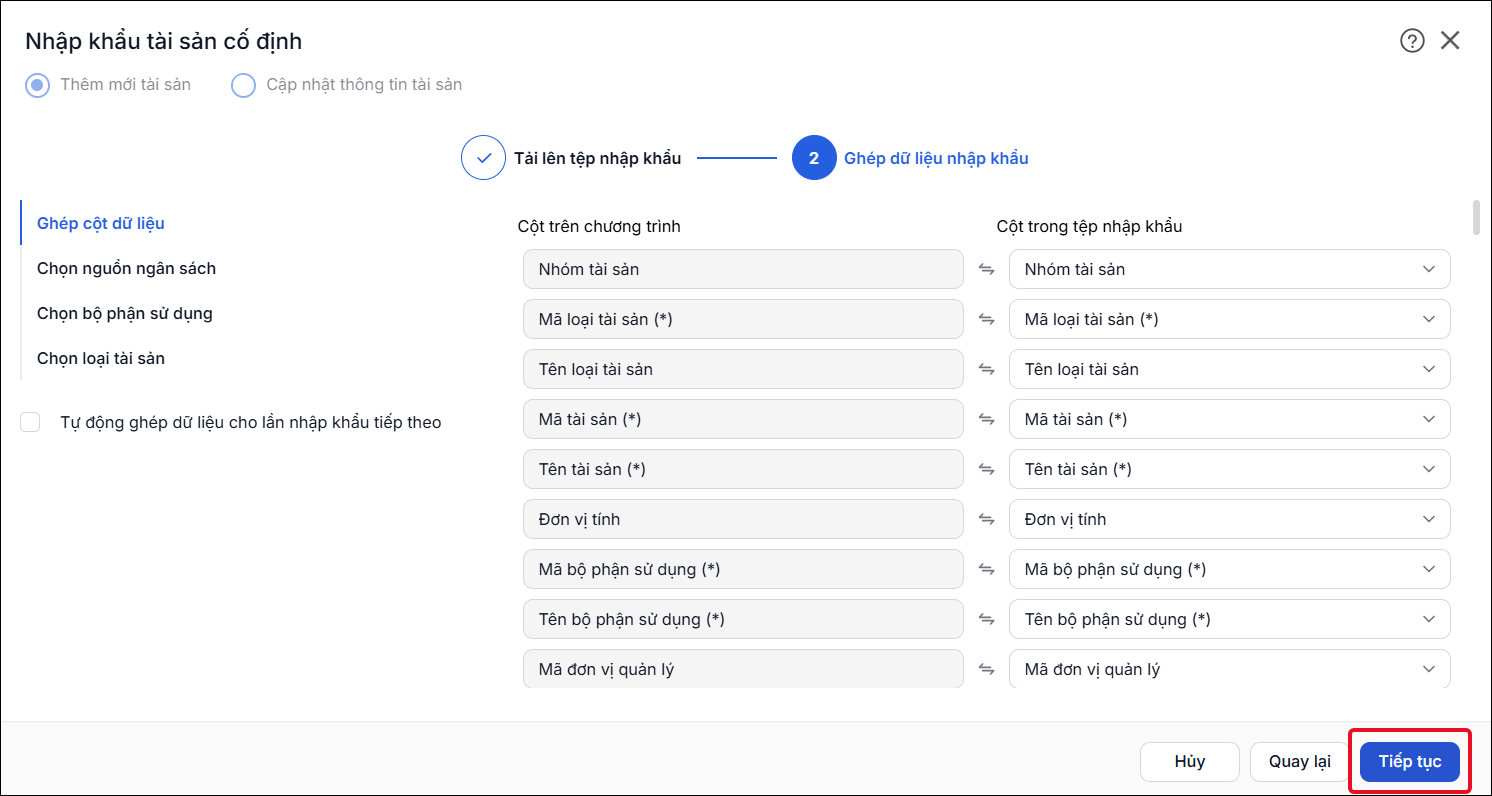Click the vertical scrollbar of mapping list

pyautogui.click(x=1476, y=217)
